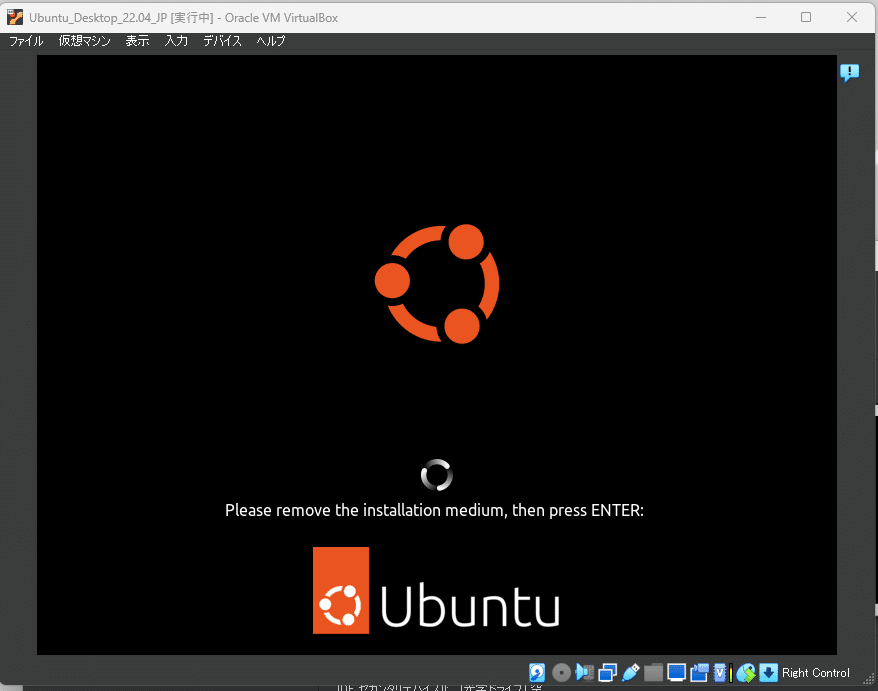Open the VirtualBox notification bubble
The image size is (878, 691).
(849, 72)
